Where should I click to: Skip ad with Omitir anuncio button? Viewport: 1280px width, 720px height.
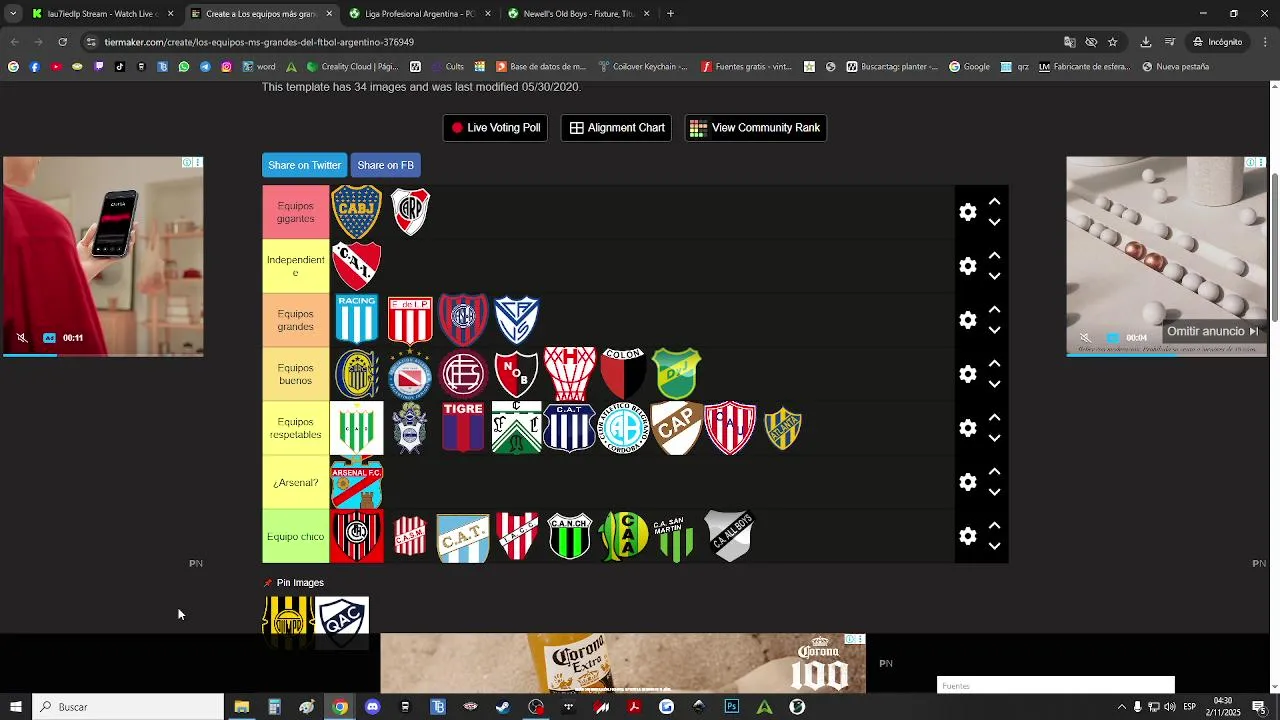pyautogui.click(x=1212, y=331)
